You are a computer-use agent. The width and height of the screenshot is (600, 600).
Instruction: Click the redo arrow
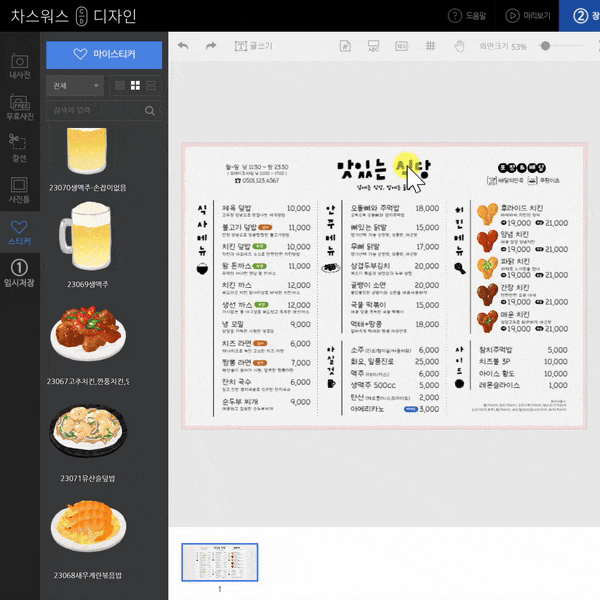[211, 46]
